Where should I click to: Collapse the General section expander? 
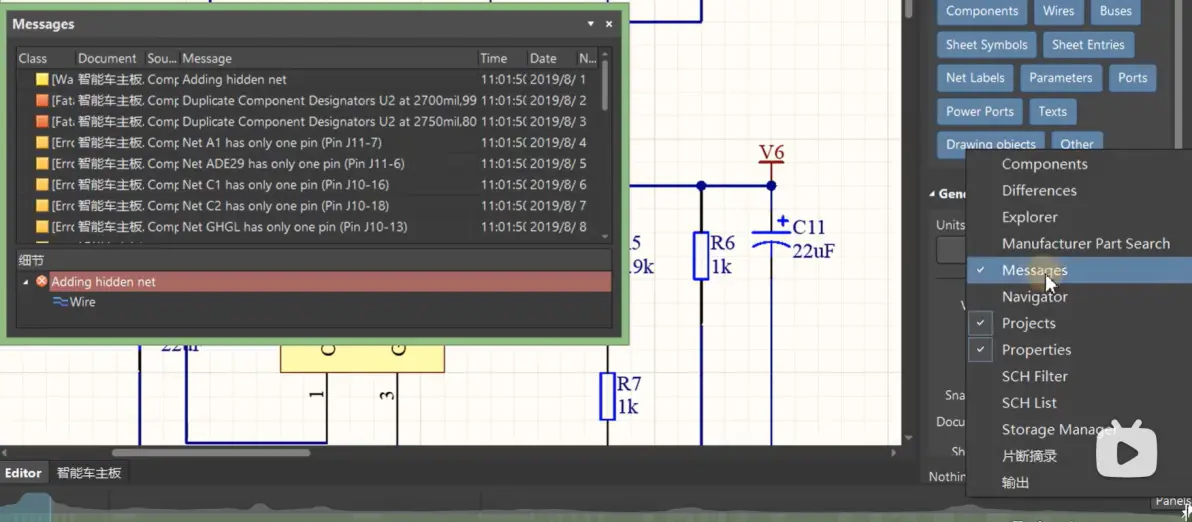[x=933, y=195]
